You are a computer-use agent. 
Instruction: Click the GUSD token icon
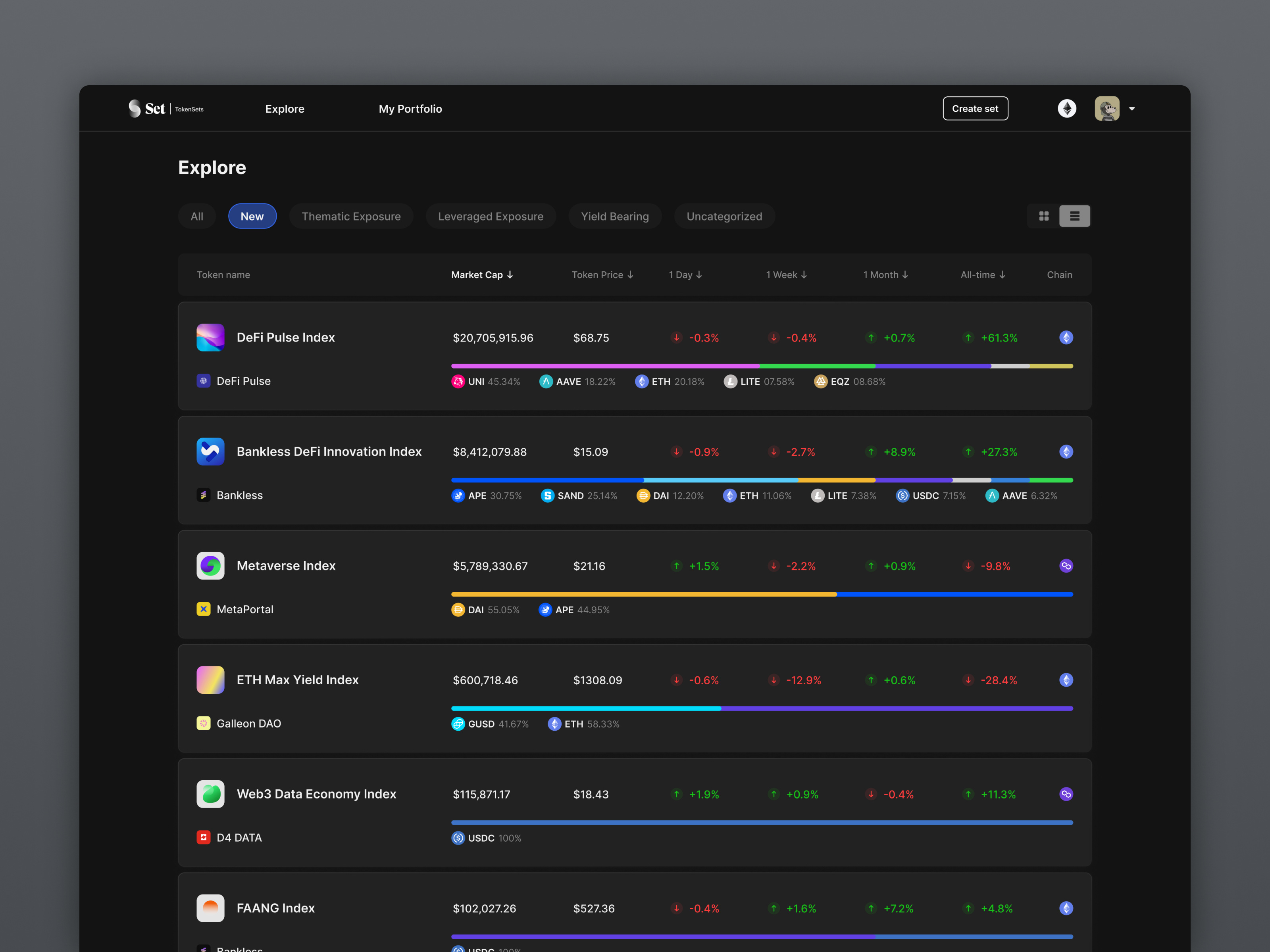[458, 724]
